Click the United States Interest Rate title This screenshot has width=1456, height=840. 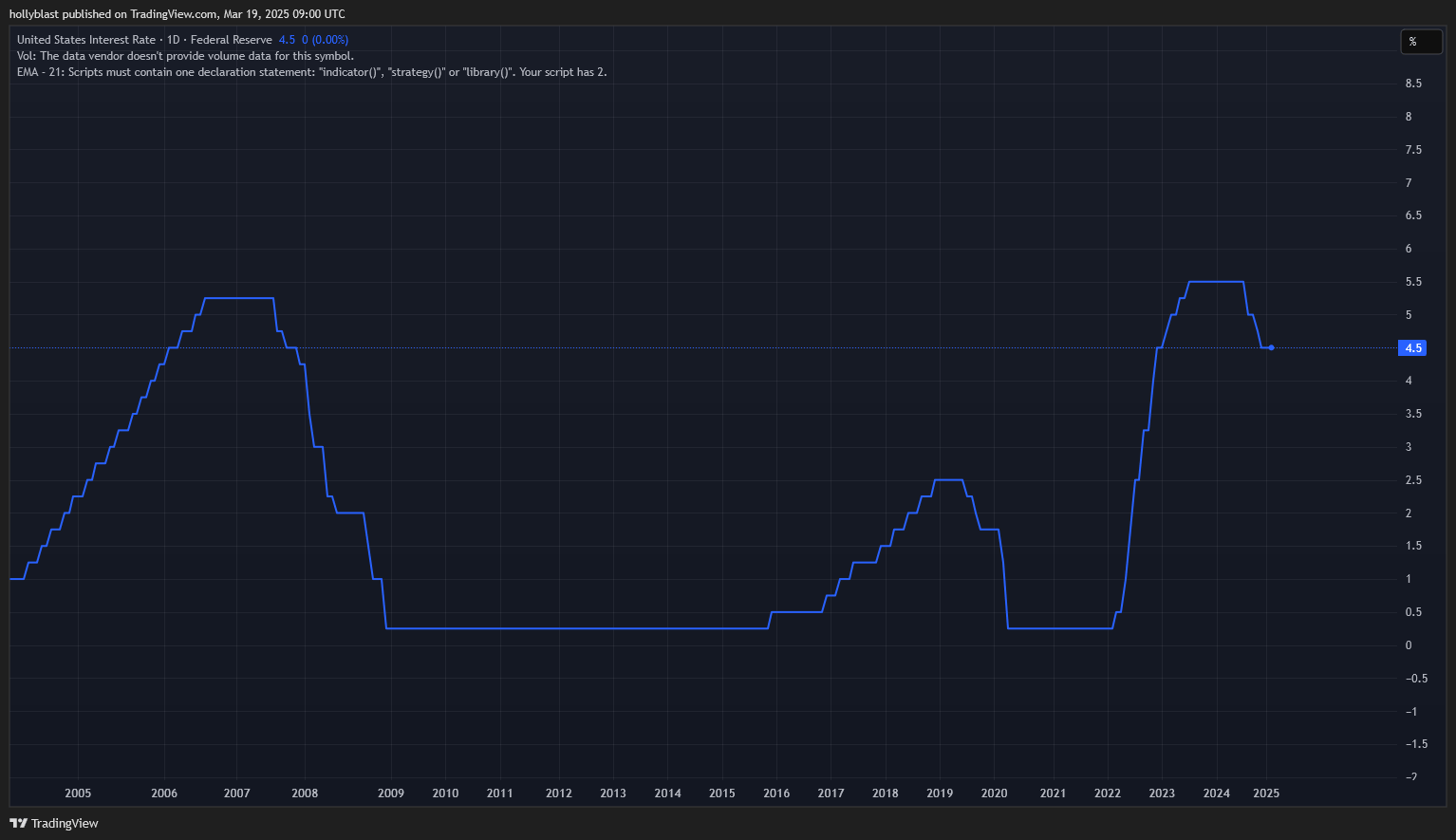86,40
